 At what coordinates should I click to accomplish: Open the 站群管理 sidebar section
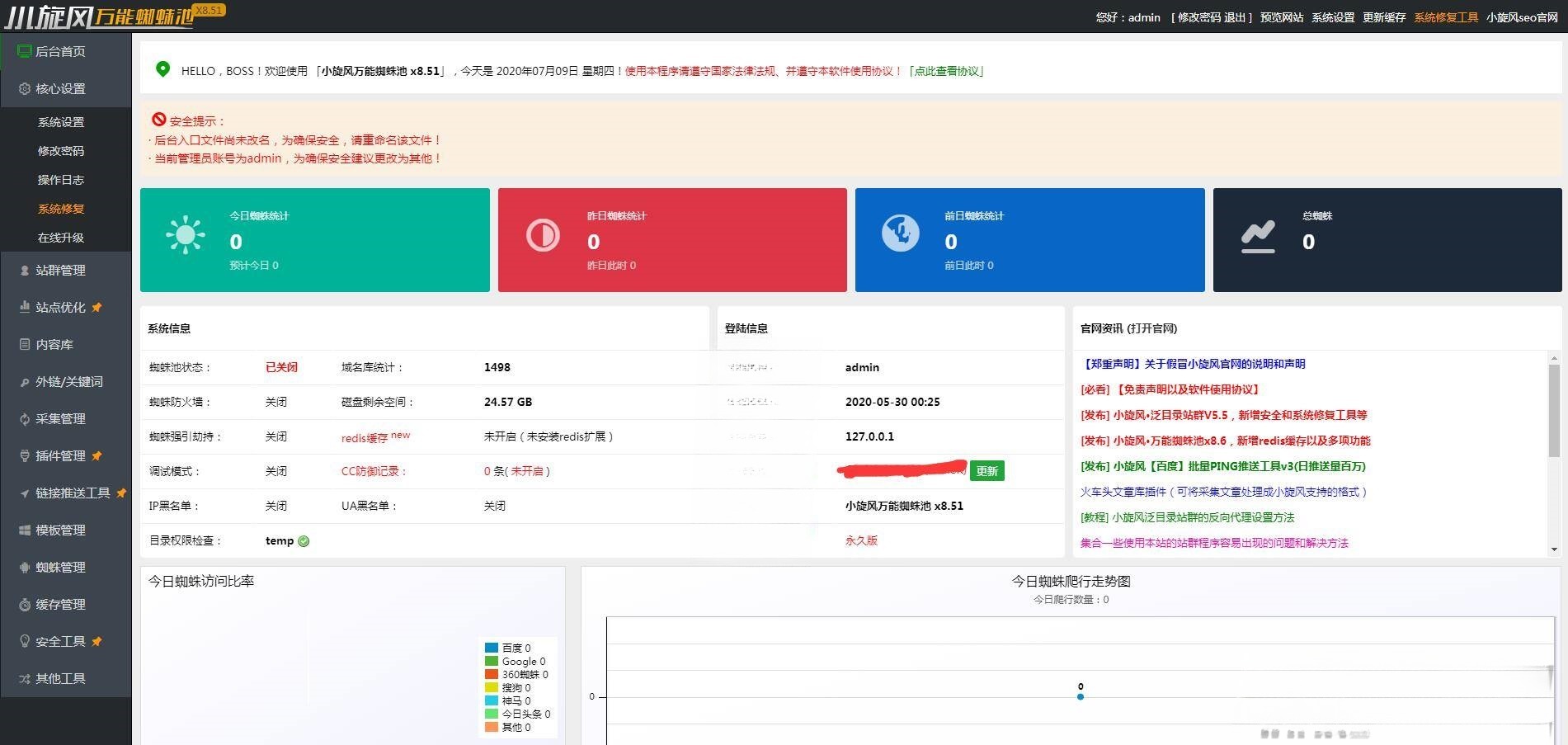[x=58, y=270]
